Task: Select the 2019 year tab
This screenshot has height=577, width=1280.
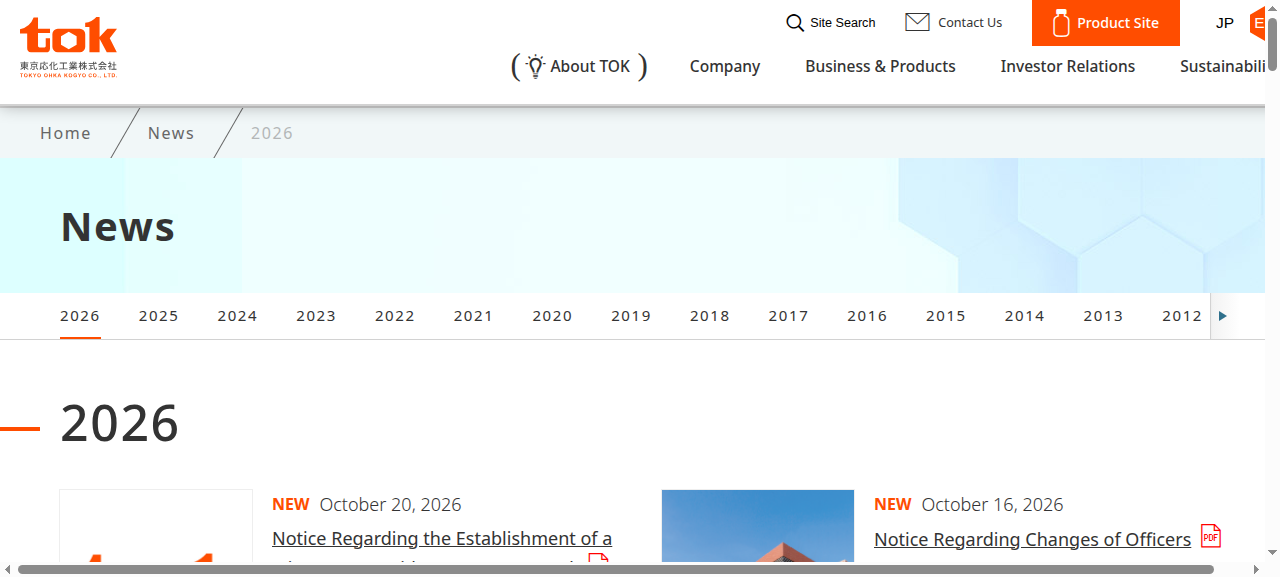Action: click(x=631, y=316)
